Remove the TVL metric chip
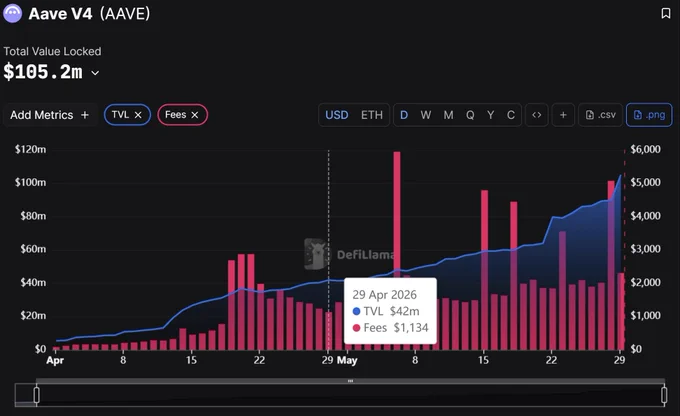This screenshot has height=416, width=680. coord(138,115)
